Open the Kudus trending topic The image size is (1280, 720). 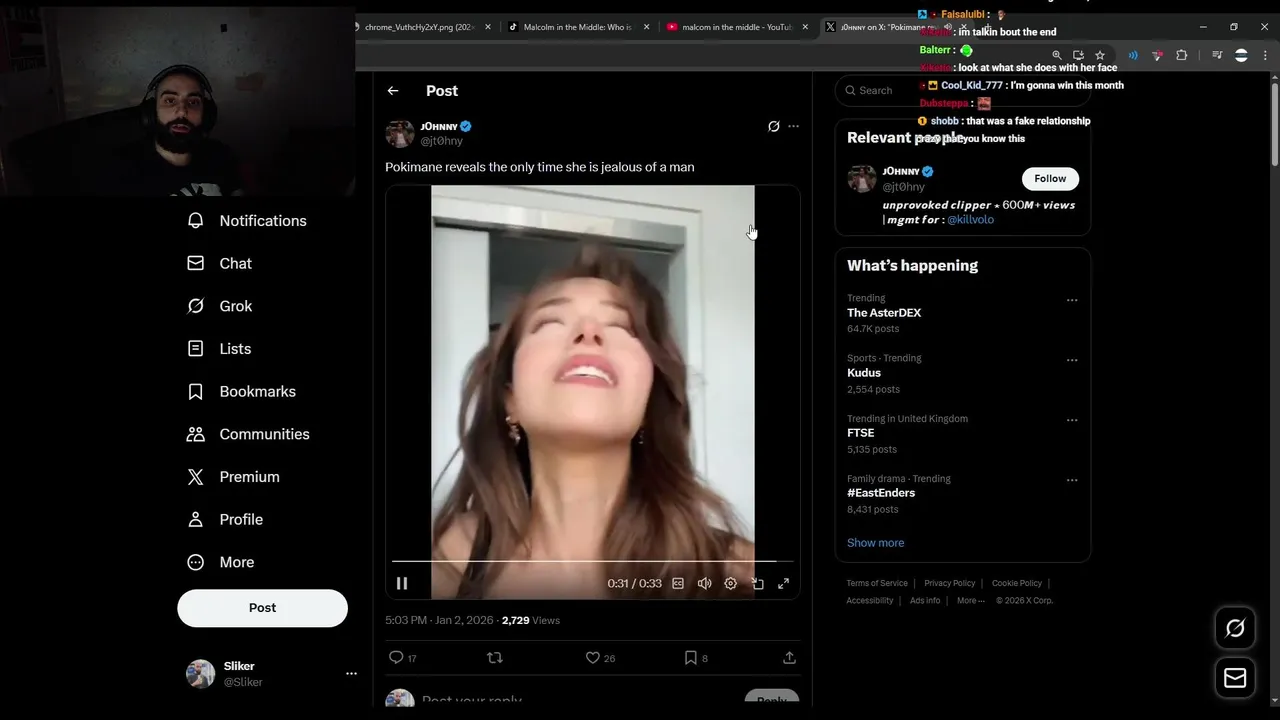click(x=864, y=373)
